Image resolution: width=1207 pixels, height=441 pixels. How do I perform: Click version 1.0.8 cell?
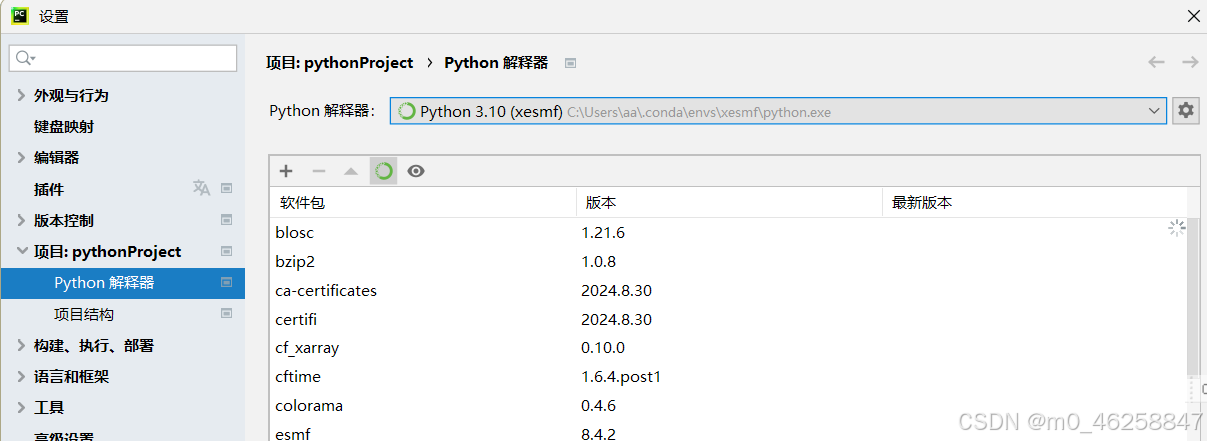click(598, 261)
